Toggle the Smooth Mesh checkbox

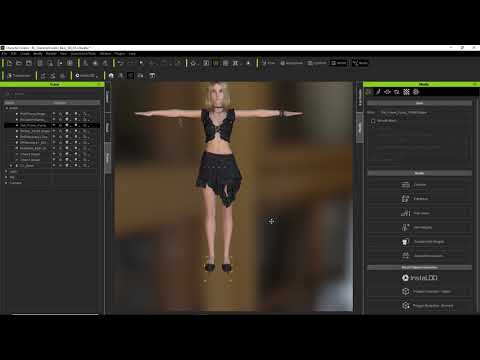click(373, 121)
